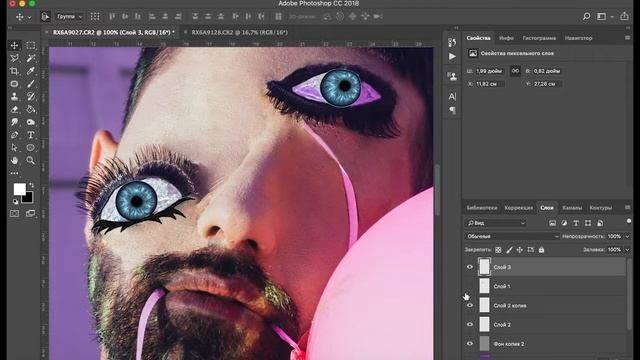Screen dimensions: 640x360
Task: Select the Path Selection arrow tool
Action: tap(14, 147)
